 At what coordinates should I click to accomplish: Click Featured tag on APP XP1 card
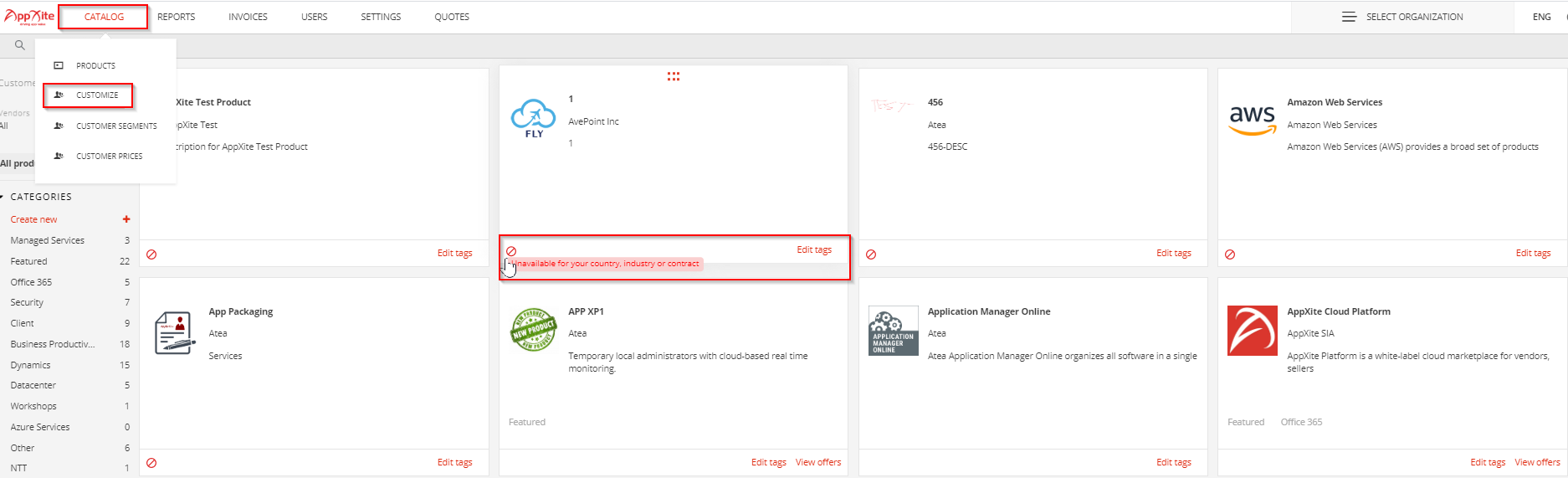point(527,422)
